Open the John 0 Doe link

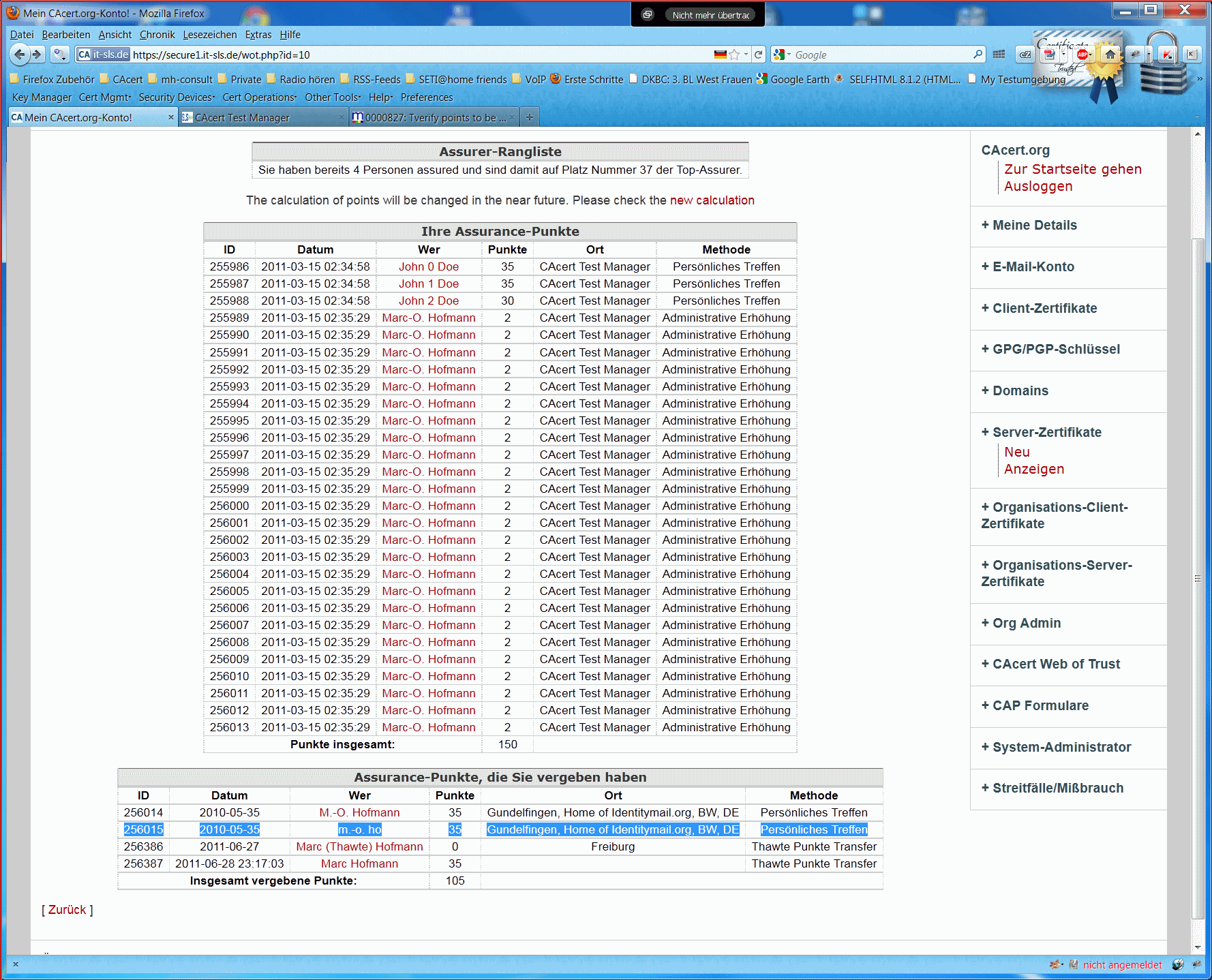click(429, 266)
